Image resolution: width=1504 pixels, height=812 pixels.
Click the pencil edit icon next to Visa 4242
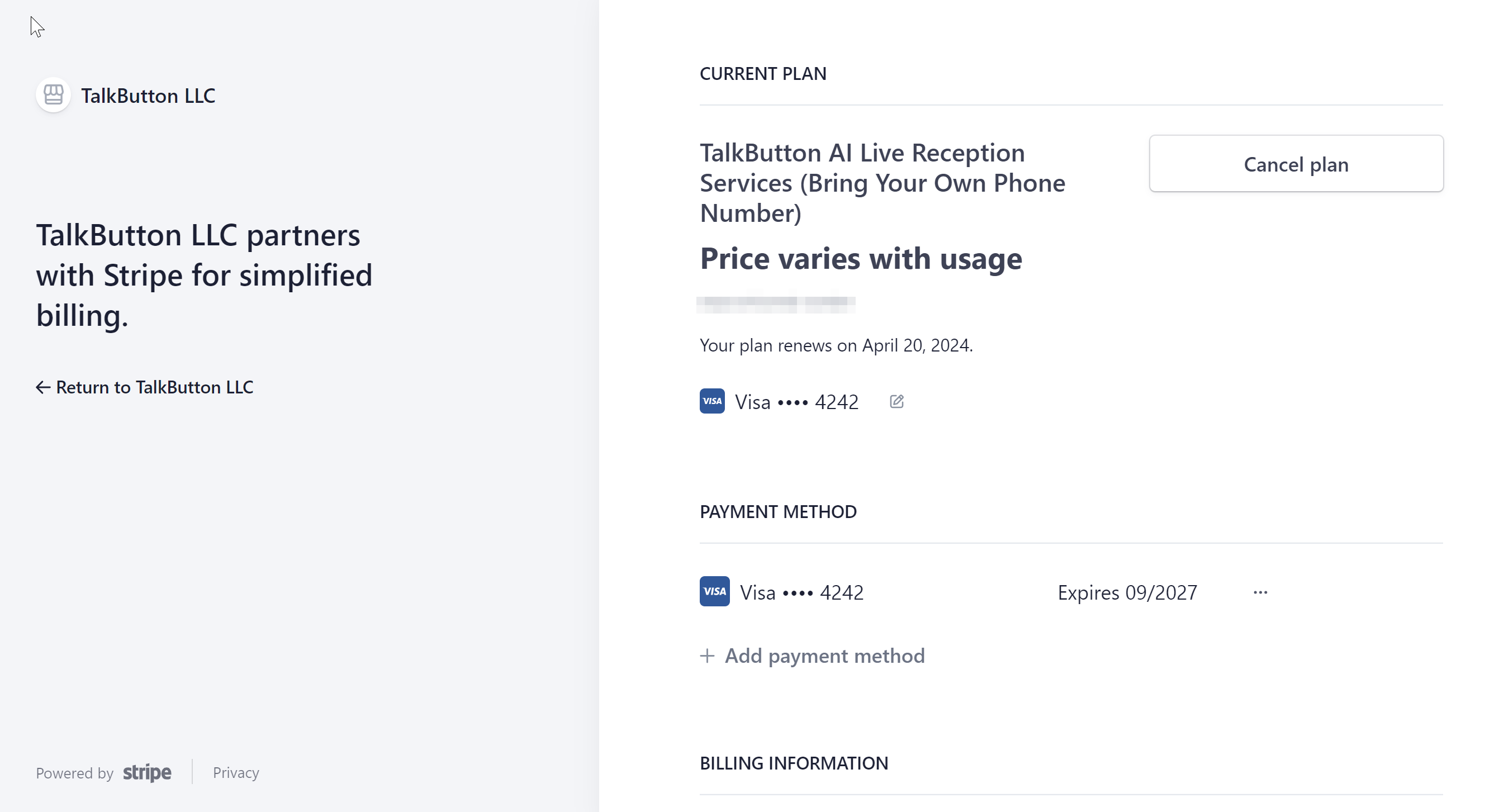[897, 402]
